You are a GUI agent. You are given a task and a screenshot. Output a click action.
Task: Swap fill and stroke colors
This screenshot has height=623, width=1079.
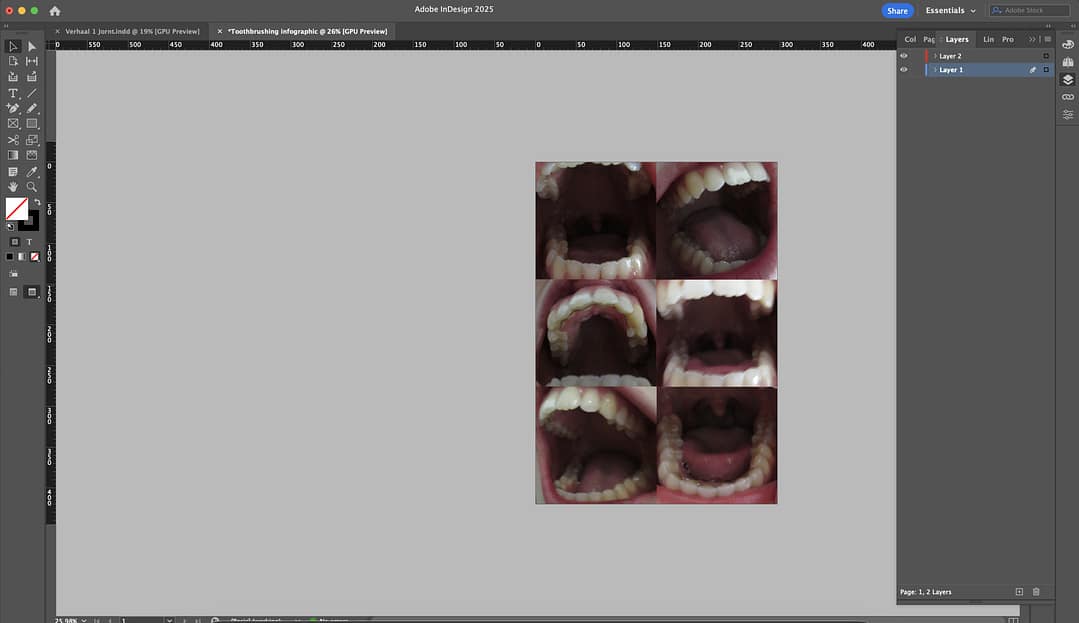(x=37, y=202)
